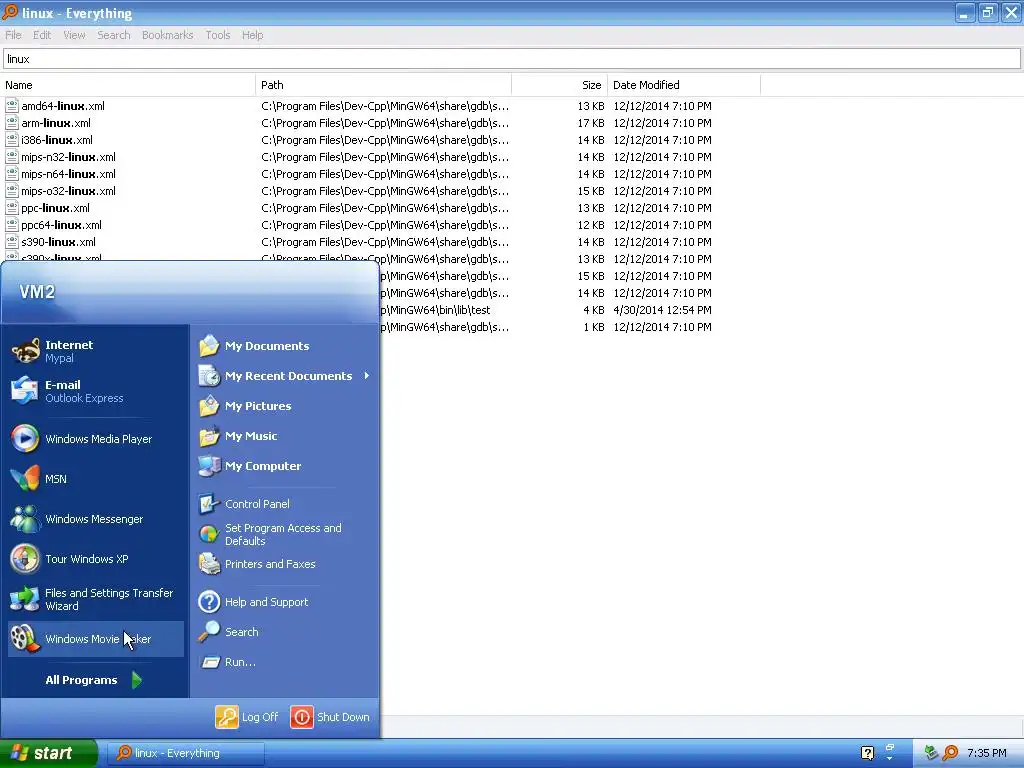Viewport: 1024px width, 768px height.
Task: Click the amd64-linux.xml file icon
Action: (x=12, y=106)
